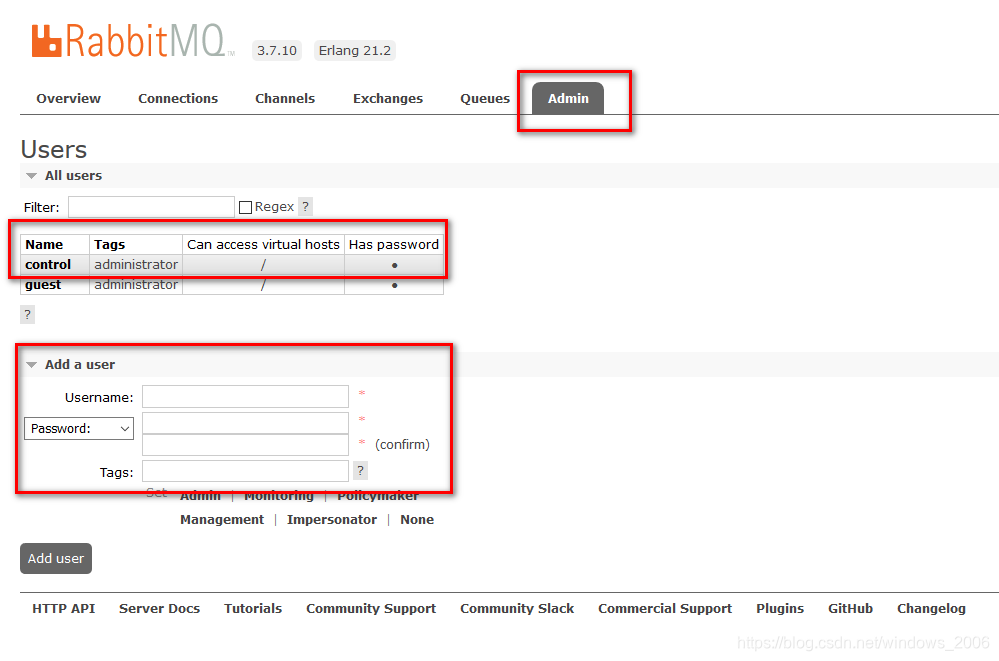Click the confirm password input field

click(245, 445)
